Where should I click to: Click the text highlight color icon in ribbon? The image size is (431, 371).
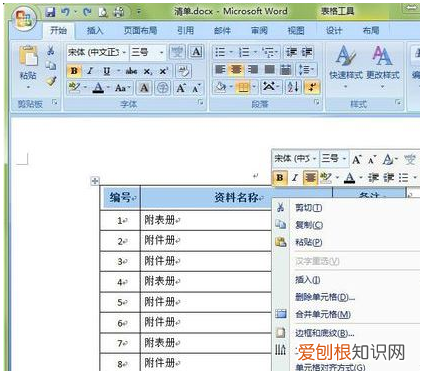(74, 88)
